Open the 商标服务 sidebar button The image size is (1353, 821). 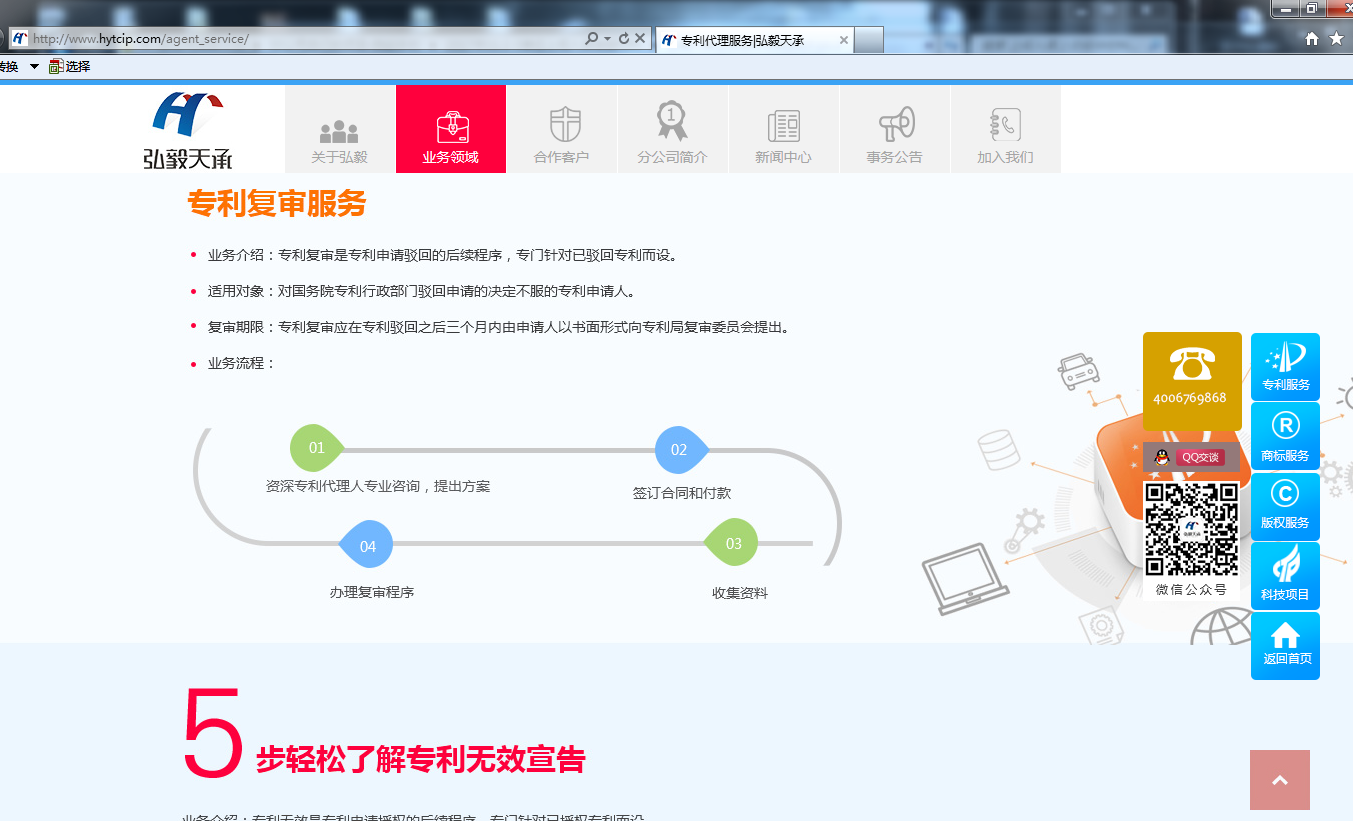click(x=1285, y=437)
